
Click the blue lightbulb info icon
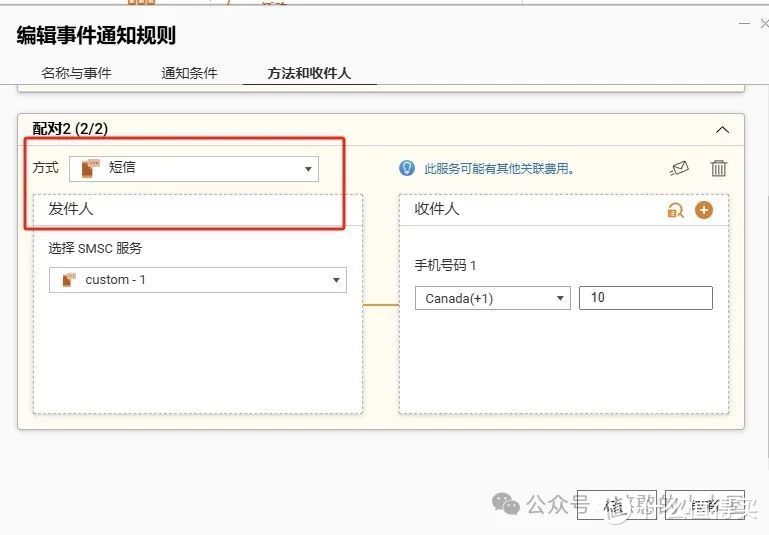[407, 168]
